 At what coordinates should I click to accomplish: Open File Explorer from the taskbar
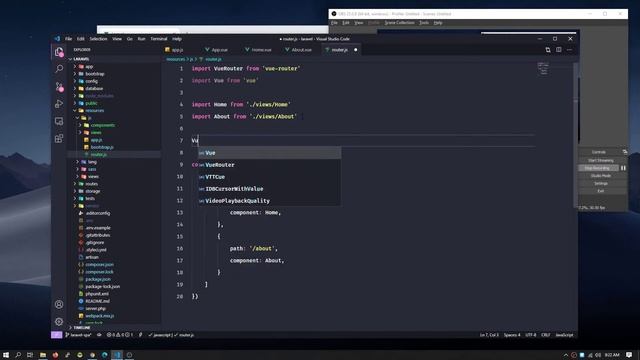tap(42, 355)
